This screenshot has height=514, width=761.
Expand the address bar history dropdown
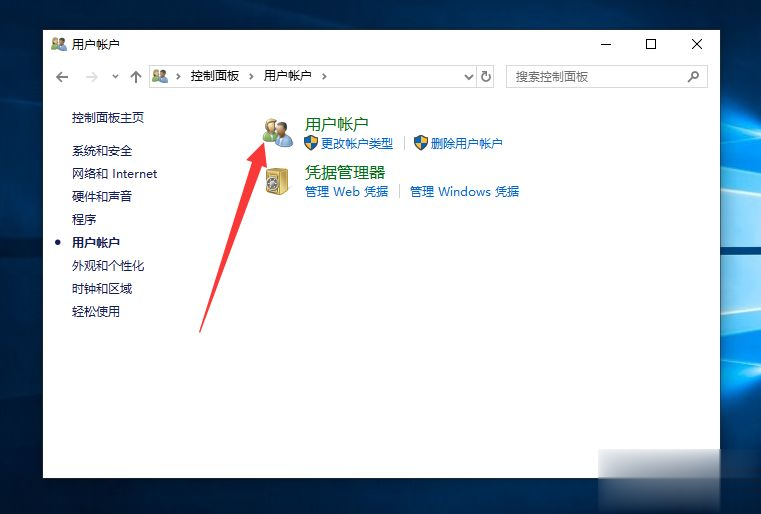tap(468, 77)
